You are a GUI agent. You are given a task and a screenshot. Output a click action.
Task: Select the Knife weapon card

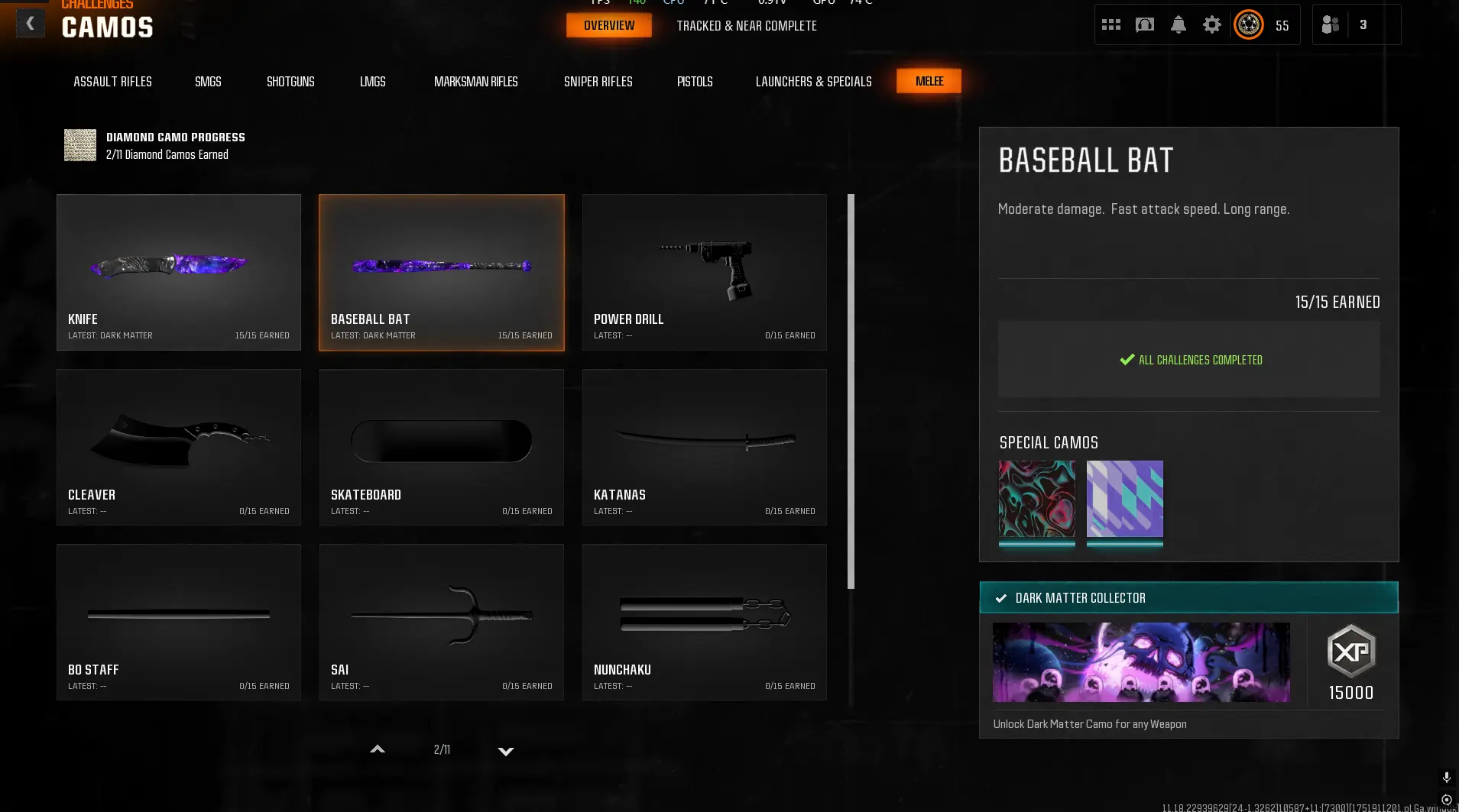179,272
